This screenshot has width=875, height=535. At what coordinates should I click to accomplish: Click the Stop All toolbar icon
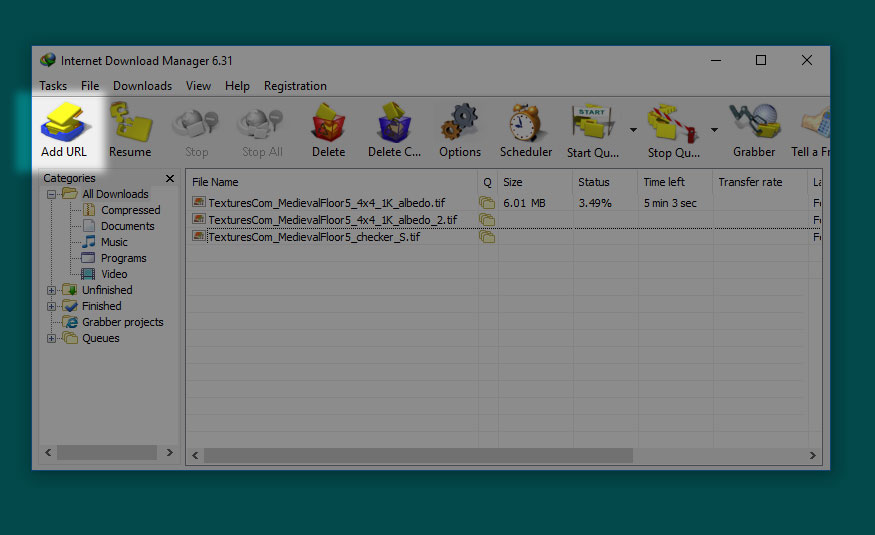tap(261, 124)
